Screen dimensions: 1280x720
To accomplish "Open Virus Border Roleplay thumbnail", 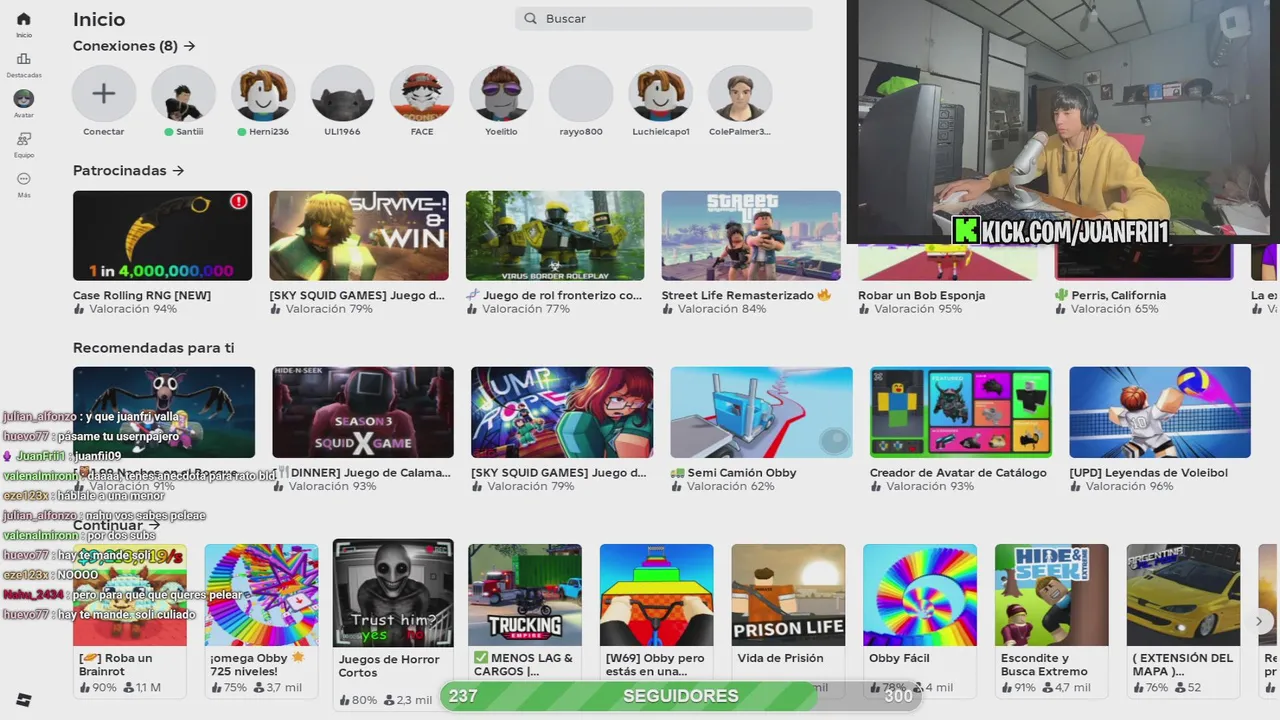I will (555, 236).
